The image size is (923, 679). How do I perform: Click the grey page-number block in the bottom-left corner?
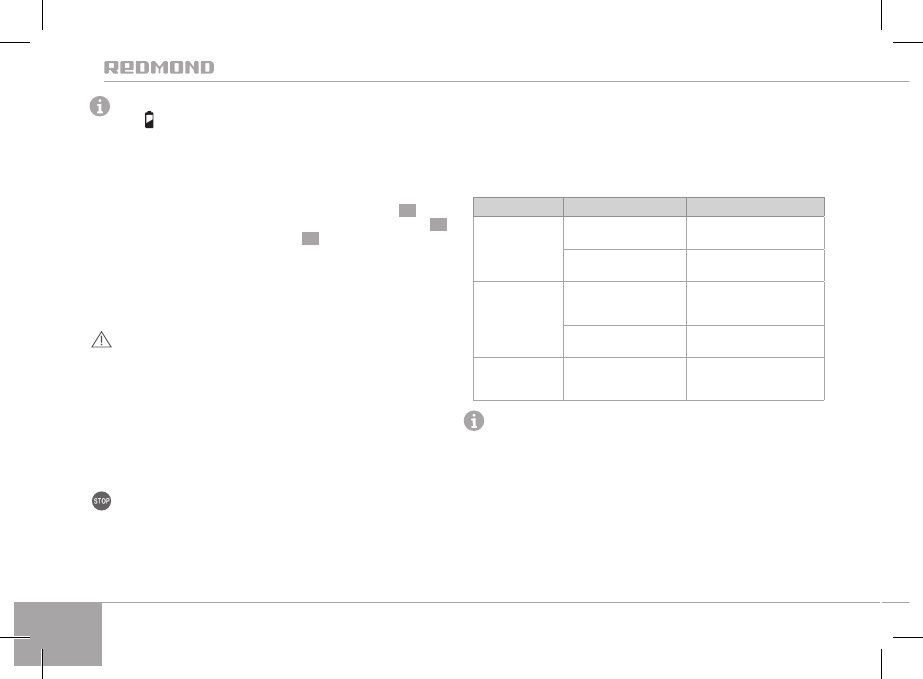tap(59, 633)
